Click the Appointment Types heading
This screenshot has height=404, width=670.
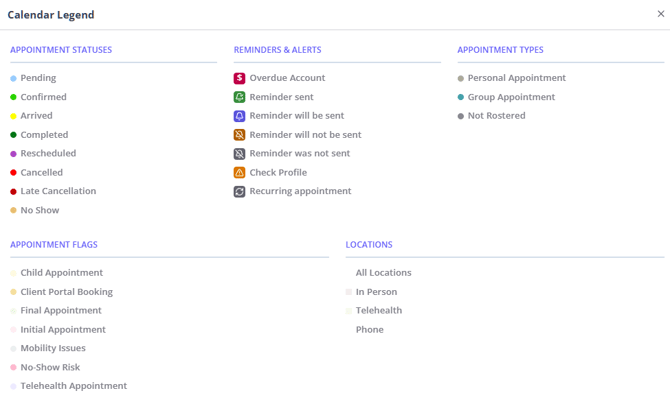click(x=500, y=50)
